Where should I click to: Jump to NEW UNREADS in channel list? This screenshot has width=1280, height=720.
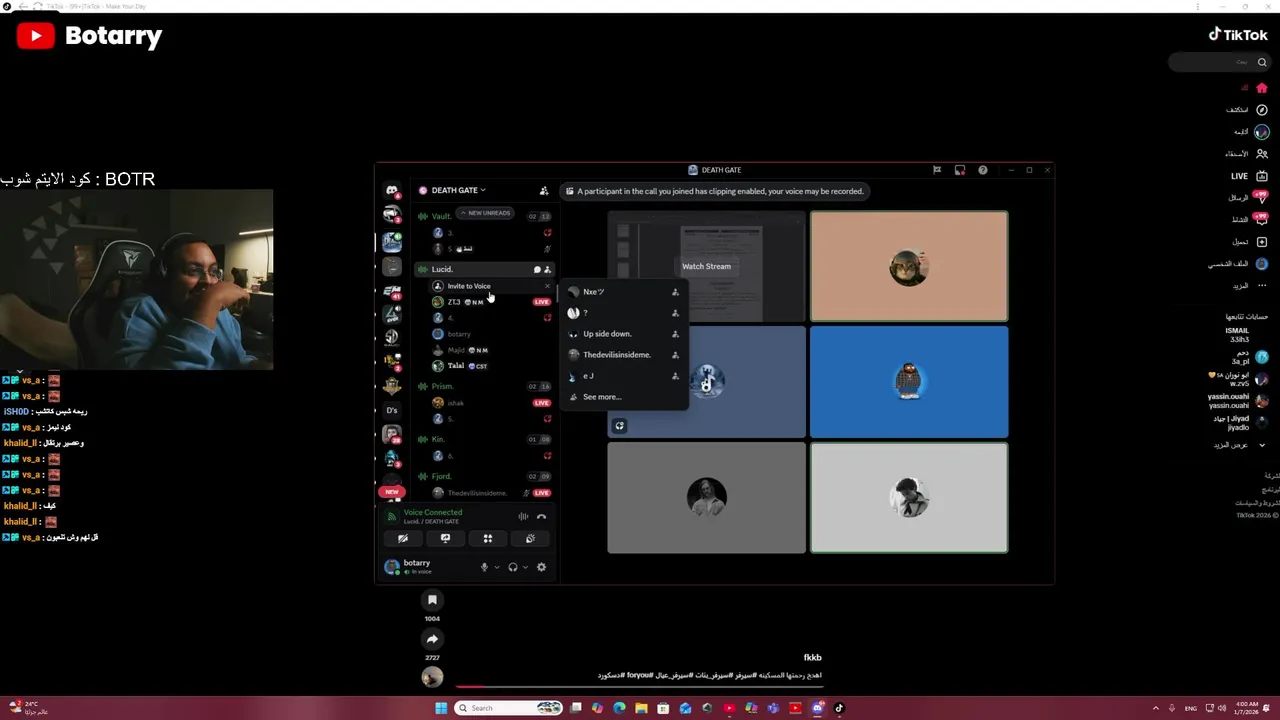(x=485, y=213)
